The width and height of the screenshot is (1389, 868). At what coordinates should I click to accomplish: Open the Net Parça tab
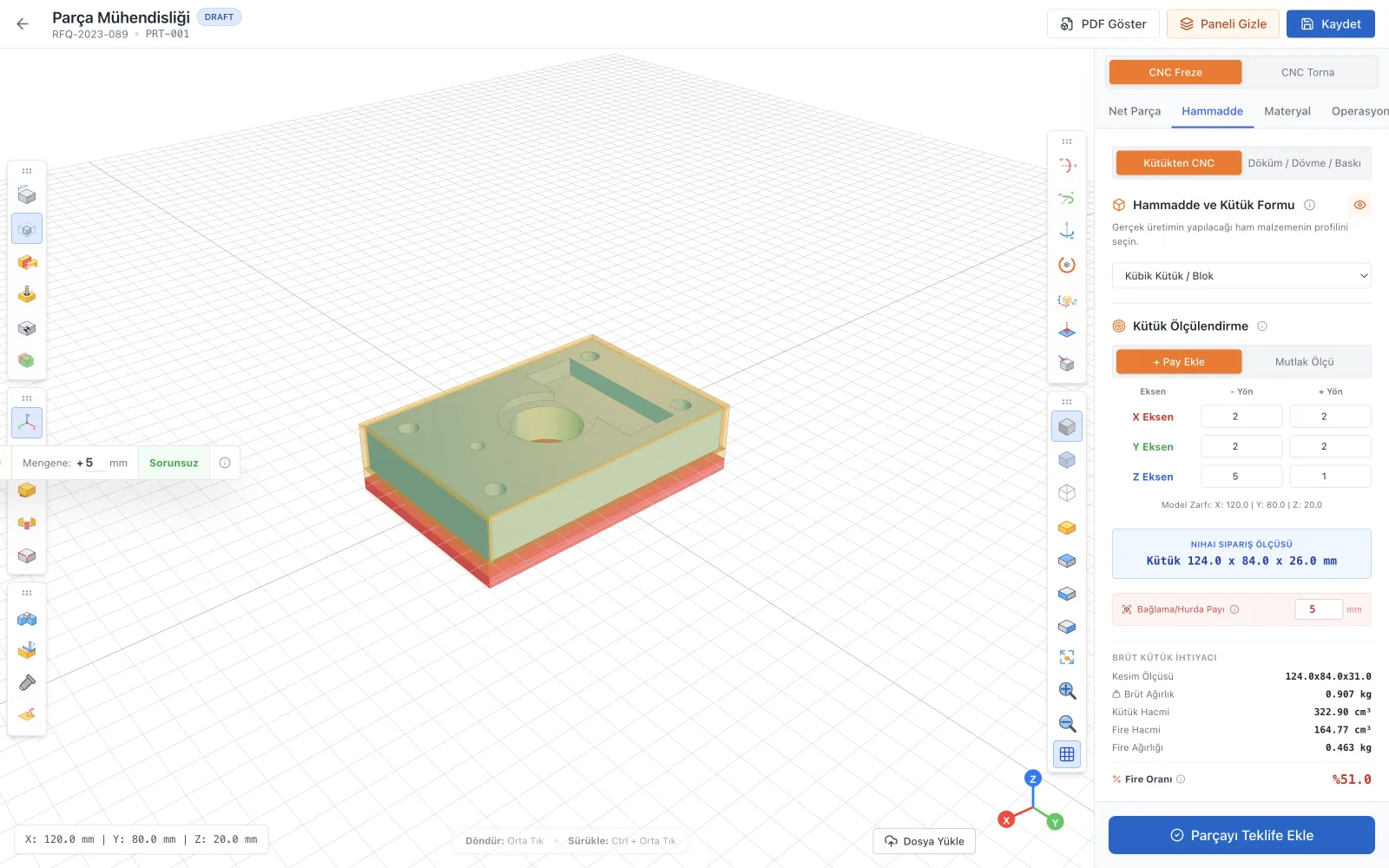coord(1135,111)
